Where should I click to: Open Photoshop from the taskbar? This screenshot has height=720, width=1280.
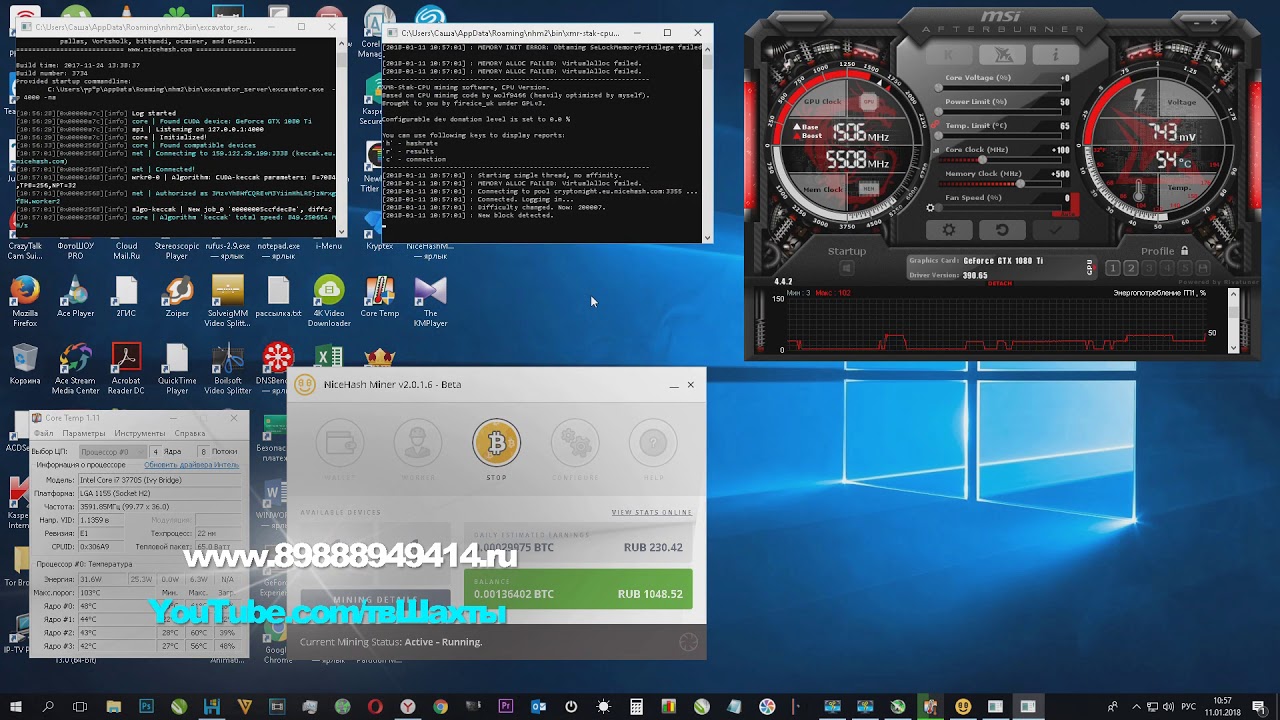click(146, 706)
